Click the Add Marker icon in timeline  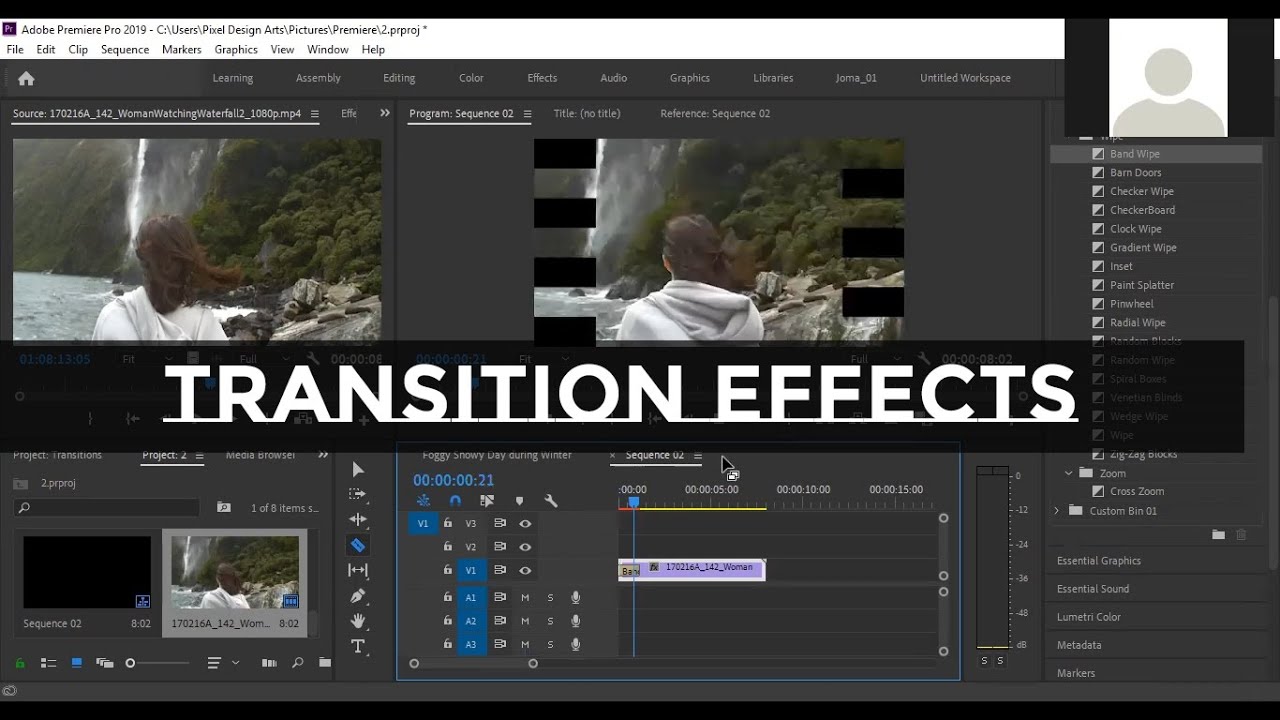(x=519, y=501)
